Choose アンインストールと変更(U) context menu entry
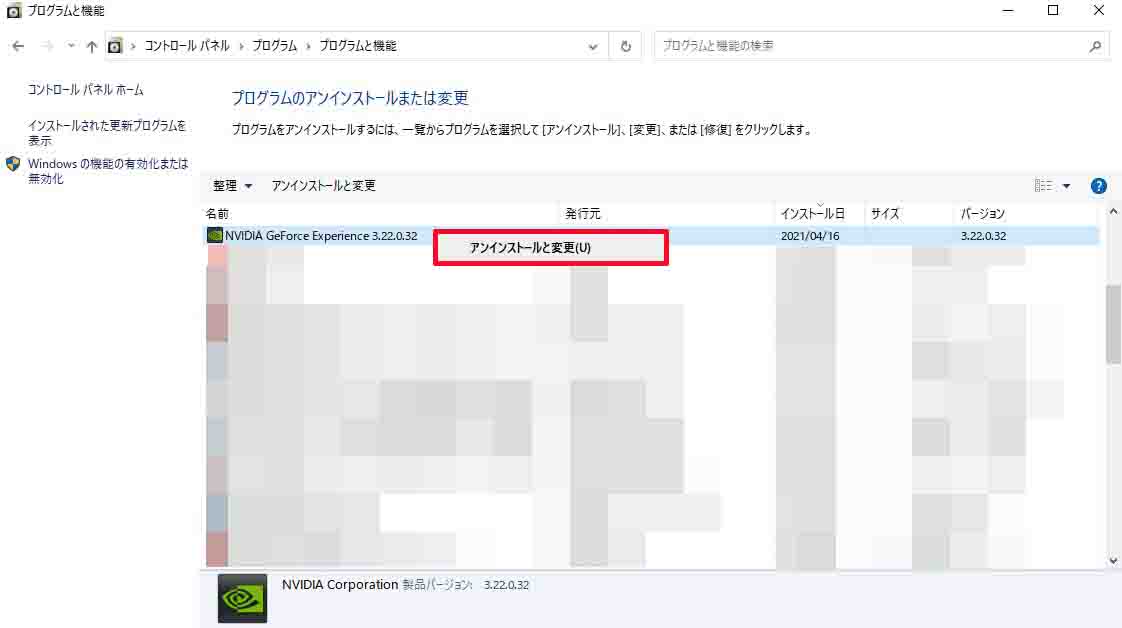1122x628 pixels. [550, 247]
